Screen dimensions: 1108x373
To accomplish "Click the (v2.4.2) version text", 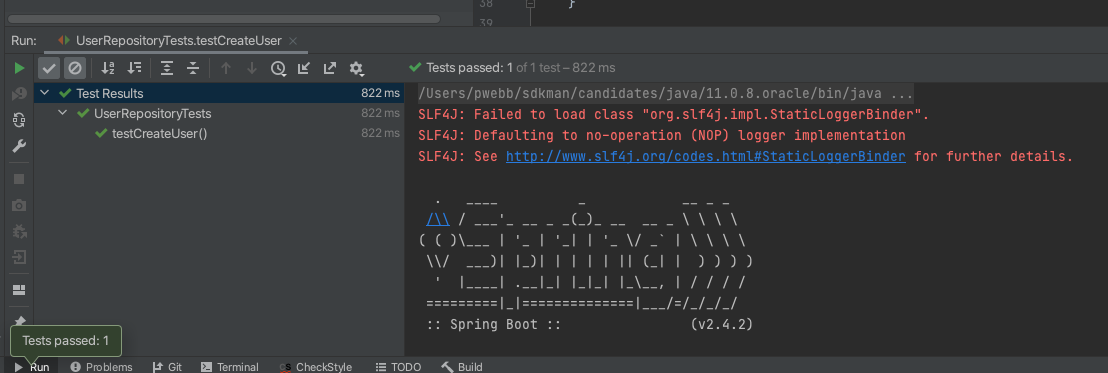I will coord(721,325).
